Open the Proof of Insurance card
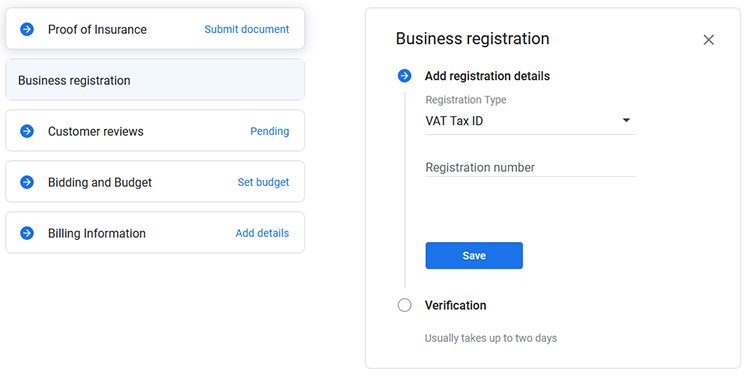The image size is (750, 380). (155, 29)
